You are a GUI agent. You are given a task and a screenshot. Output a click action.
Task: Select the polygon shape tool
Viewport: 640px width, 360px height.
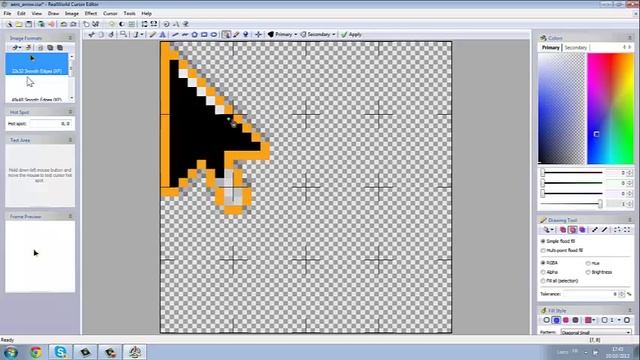pos(195,35)
